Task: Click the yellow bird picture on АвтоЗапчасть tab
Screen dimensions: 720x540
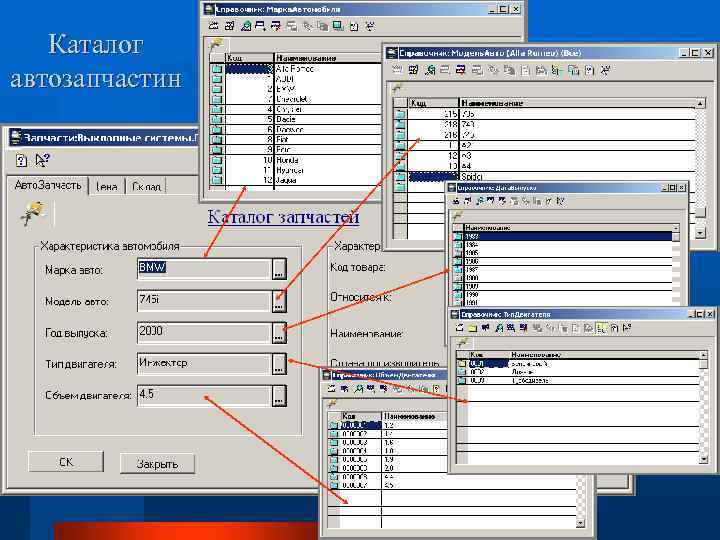Action: [x=33, y=213]
